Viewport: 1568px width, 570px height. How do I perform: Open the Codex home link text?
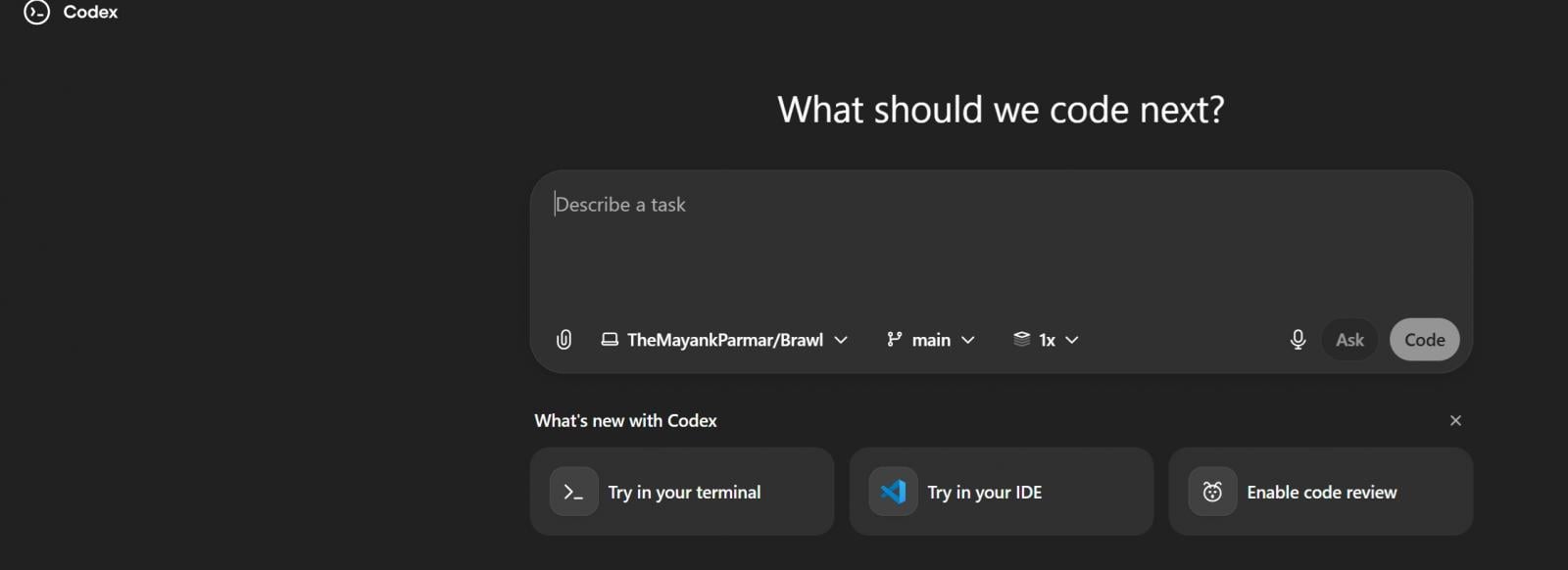pos(90,12)
